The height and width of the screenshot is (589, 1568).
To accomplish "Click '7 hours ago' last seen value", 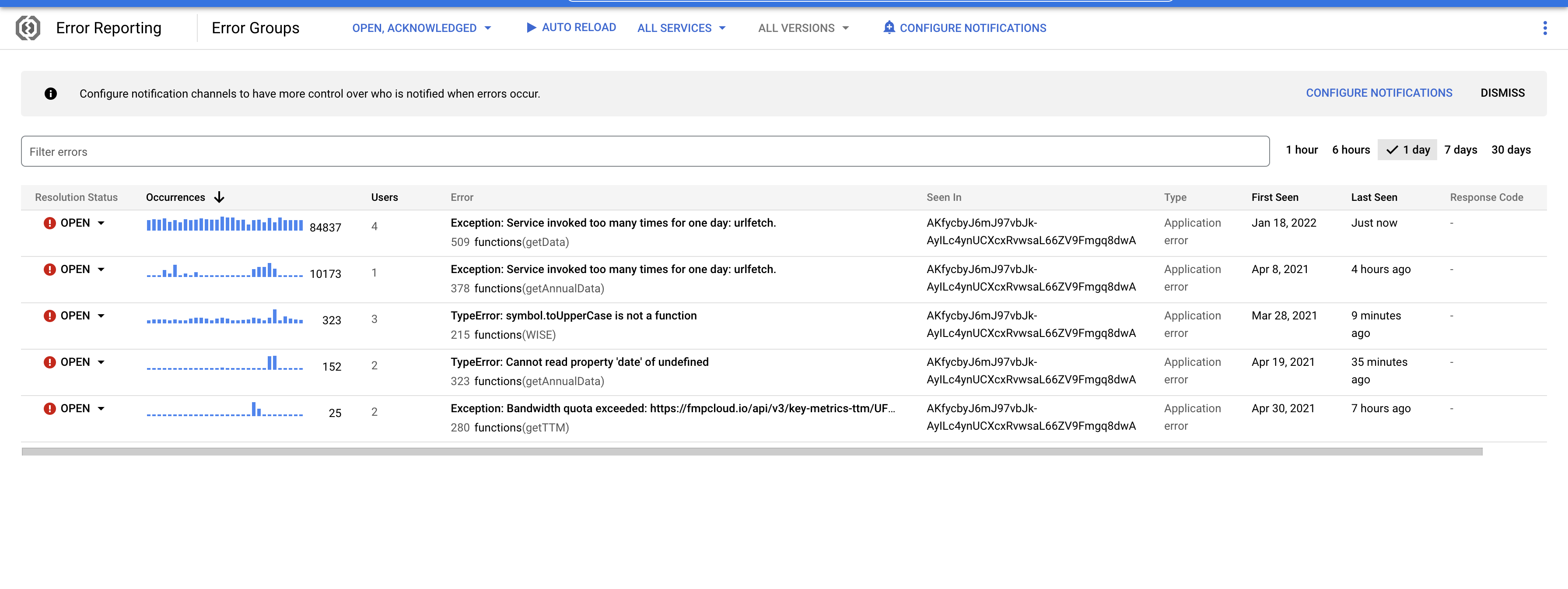I will [x=1380, y=408].
